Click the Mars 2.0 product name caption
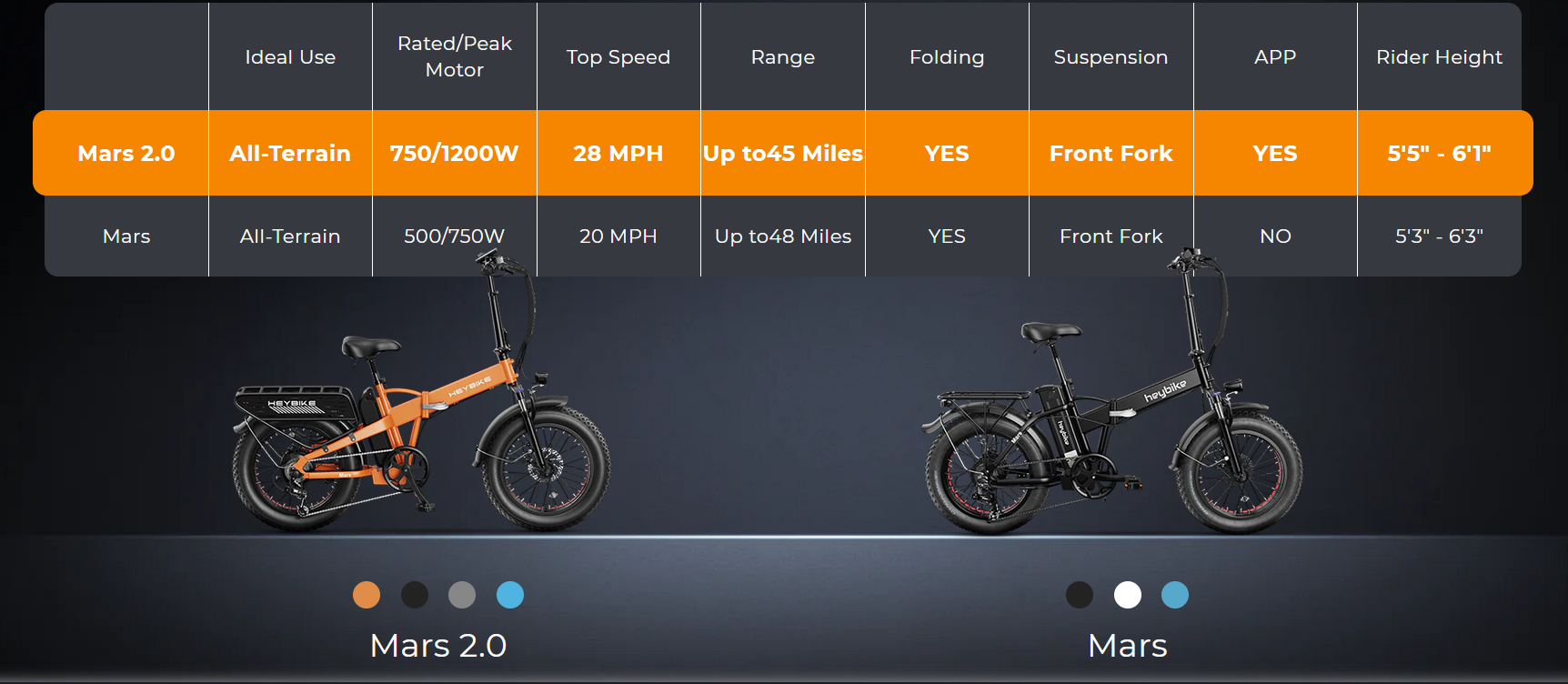The width and height of the screenshot is (1568, 684). 438,646
